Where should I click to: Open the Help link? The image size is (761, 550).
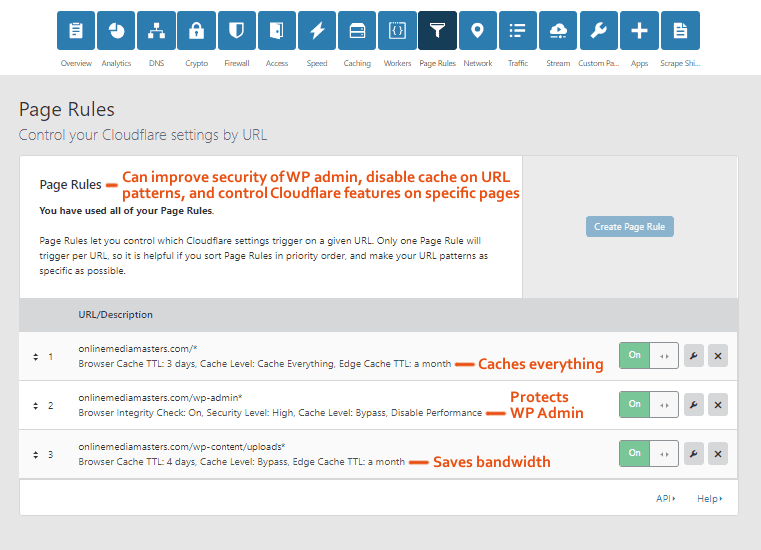(x=710, y=499)
